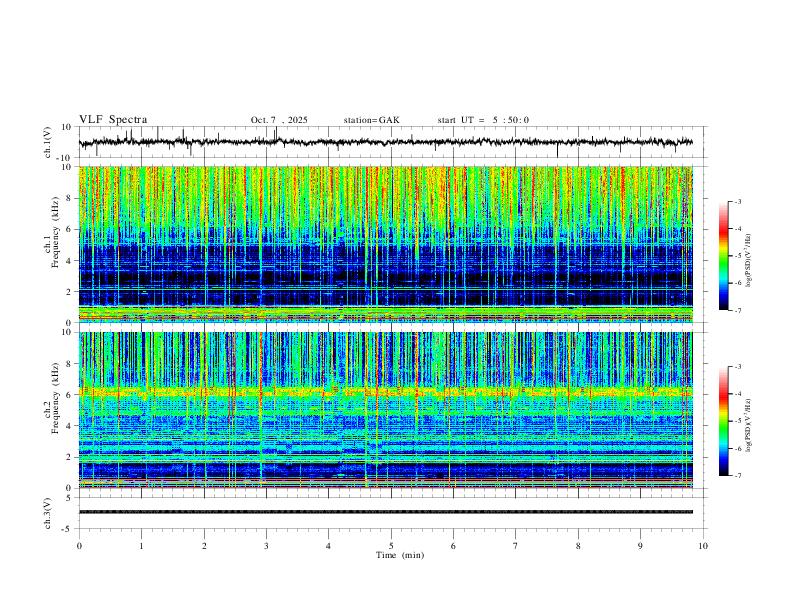Click the "-3" tick on upper colorbar
The width and height of the screenshot is (792, 612).
(737, 201)
